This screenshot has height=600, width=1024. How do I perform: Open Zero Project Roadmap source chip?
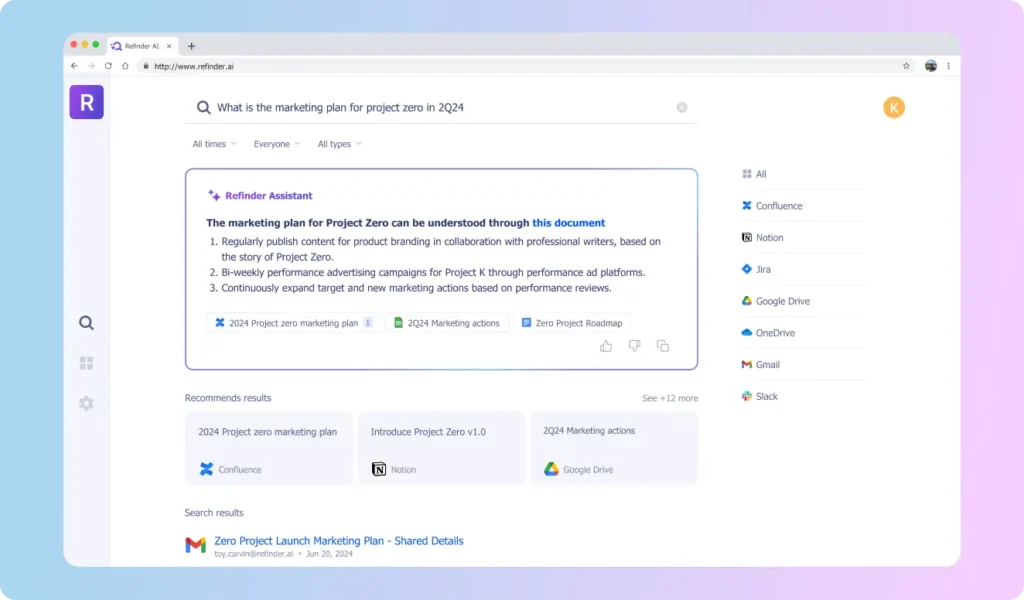point(572,323)
